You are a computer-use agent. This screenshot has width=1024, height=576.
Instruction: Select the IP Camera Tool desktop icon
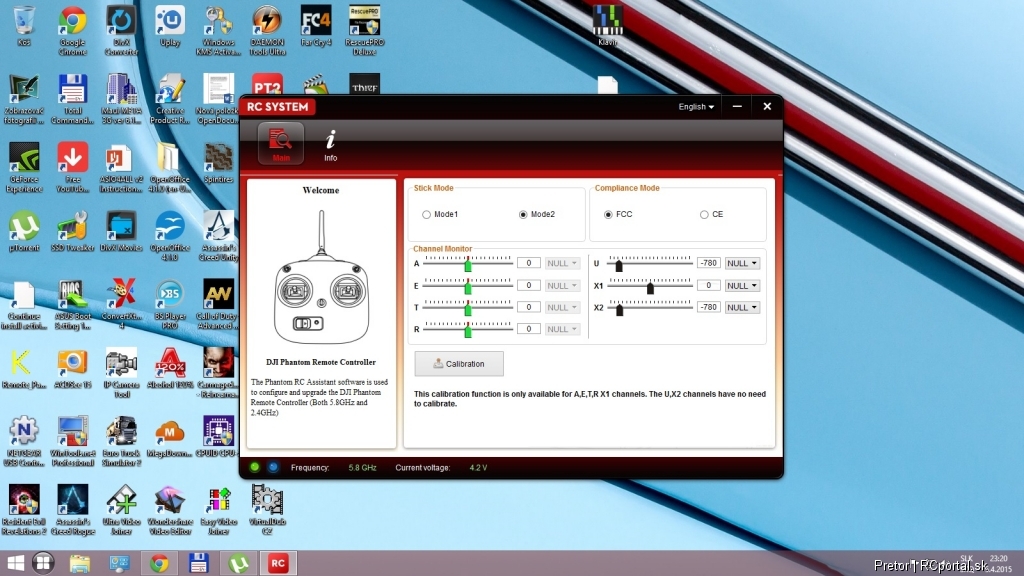pos(121,374)
